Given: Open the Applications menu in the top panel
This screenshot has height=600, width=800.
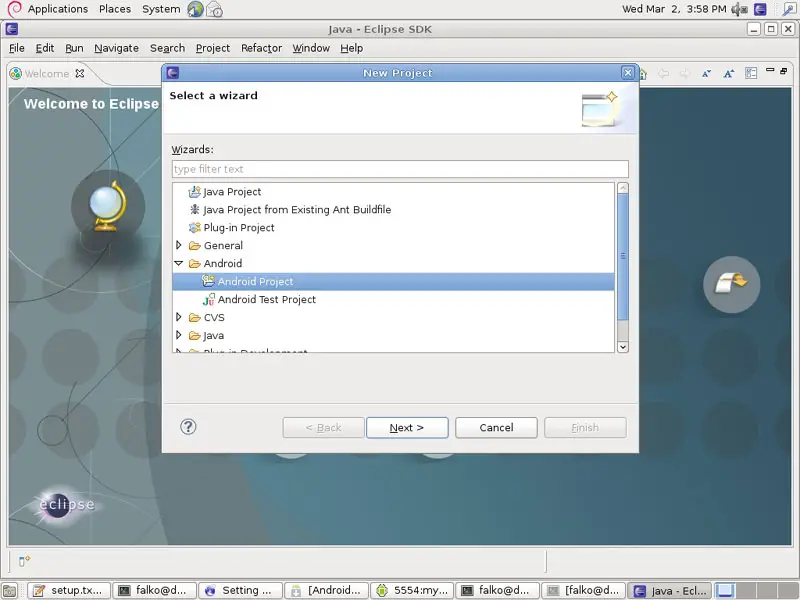Looking at the screenshot, I should pos(58,9).
